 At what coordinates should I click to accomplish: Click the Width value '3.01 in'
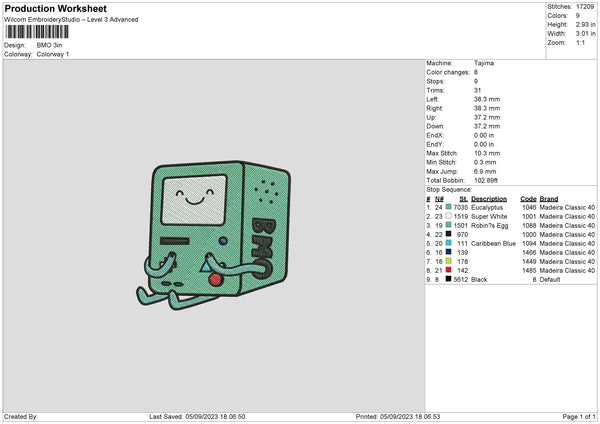point(585,34)
